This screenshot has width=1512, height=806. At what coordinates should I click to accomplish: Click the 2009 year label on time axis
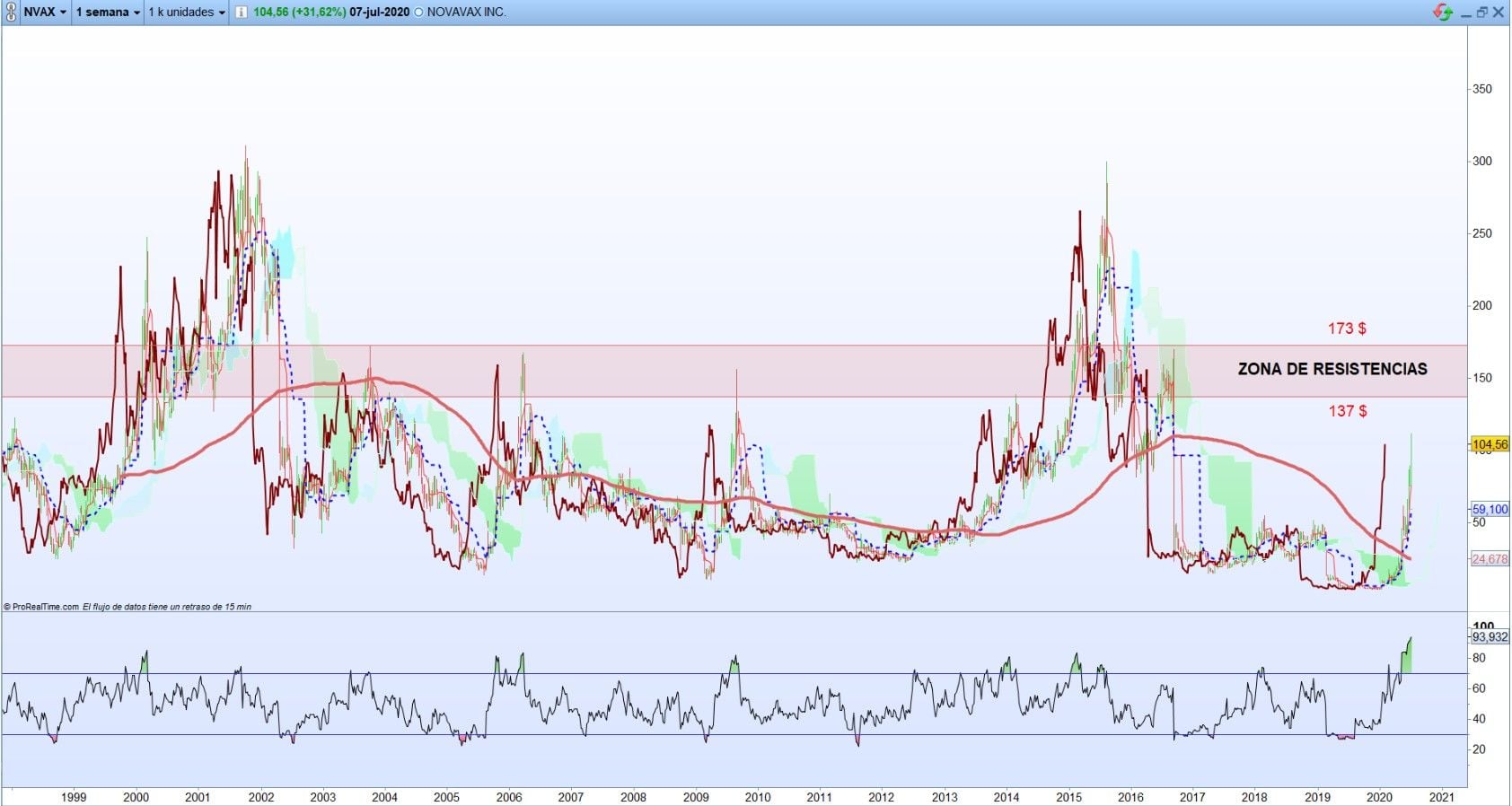(696, 797)
